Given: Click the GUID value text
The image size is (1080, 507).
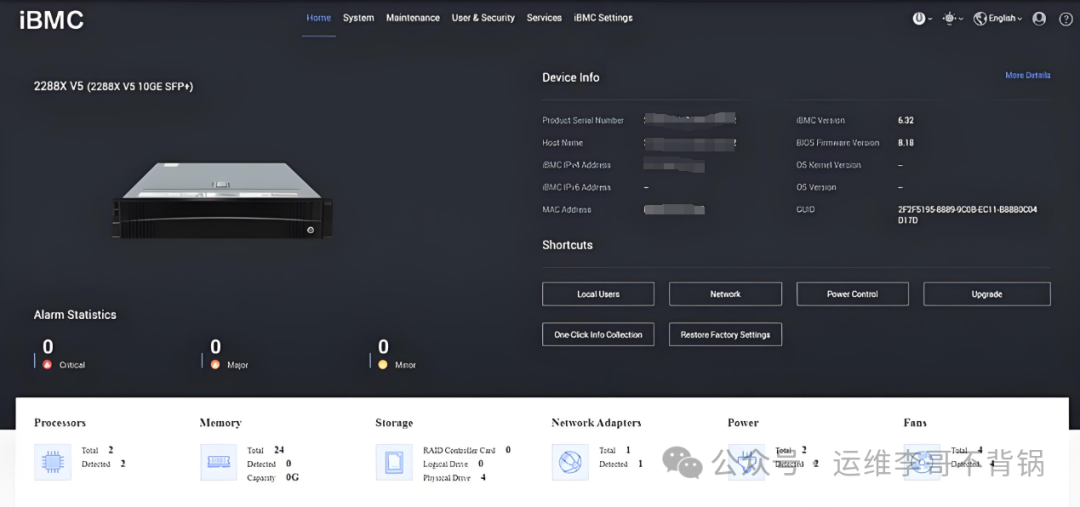Looking at the screenshot, I should pyautogui.click(x=967, y=215).
